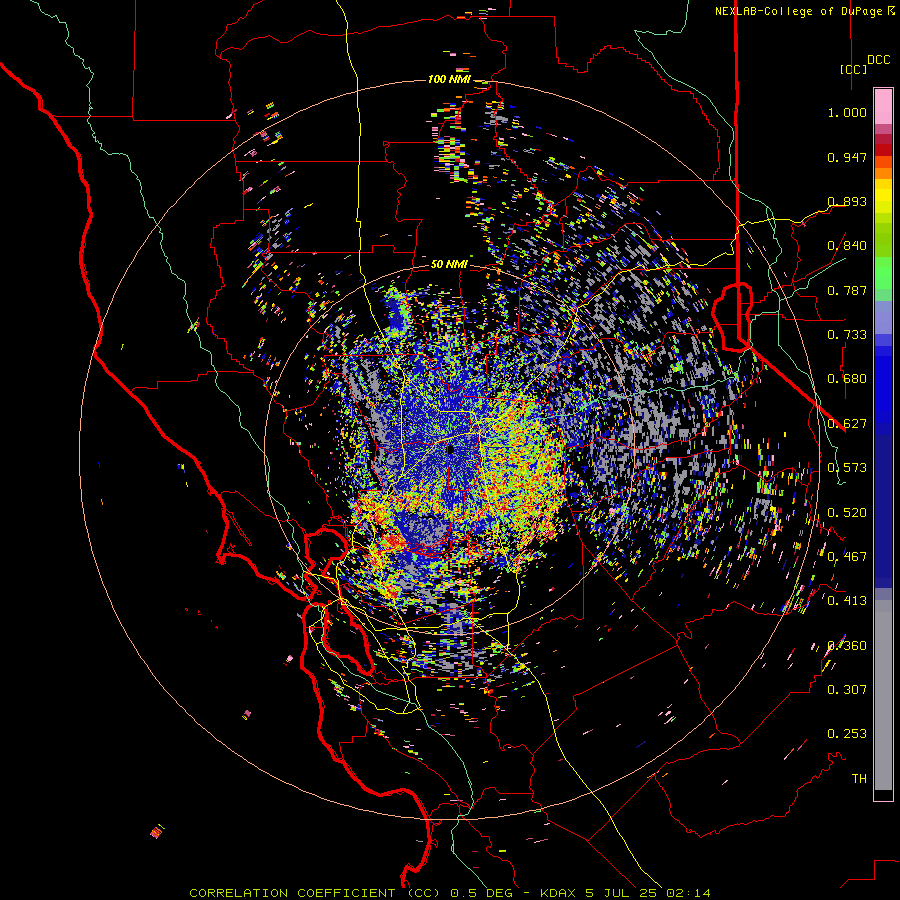Click the 0.307 scale value
The height and width of the screenshot is (900, 900).
pos(847,690)
